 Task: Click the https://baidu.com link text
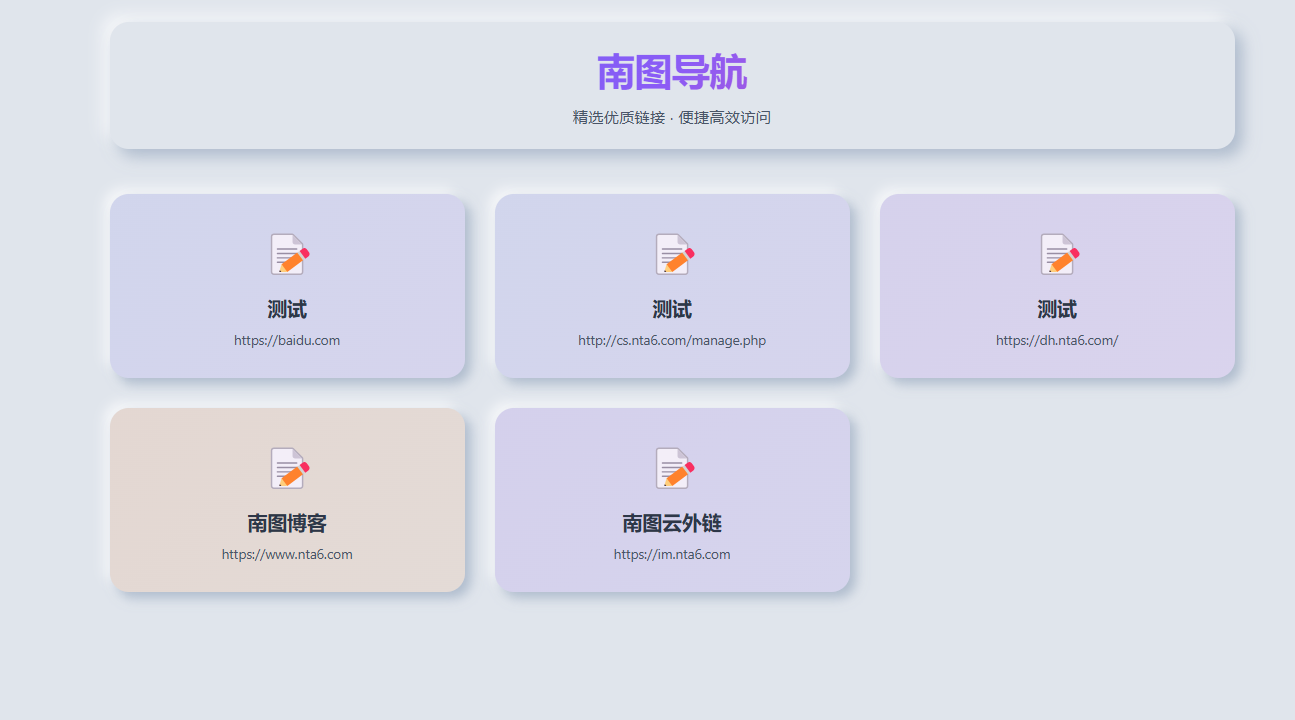pos(288,340)
